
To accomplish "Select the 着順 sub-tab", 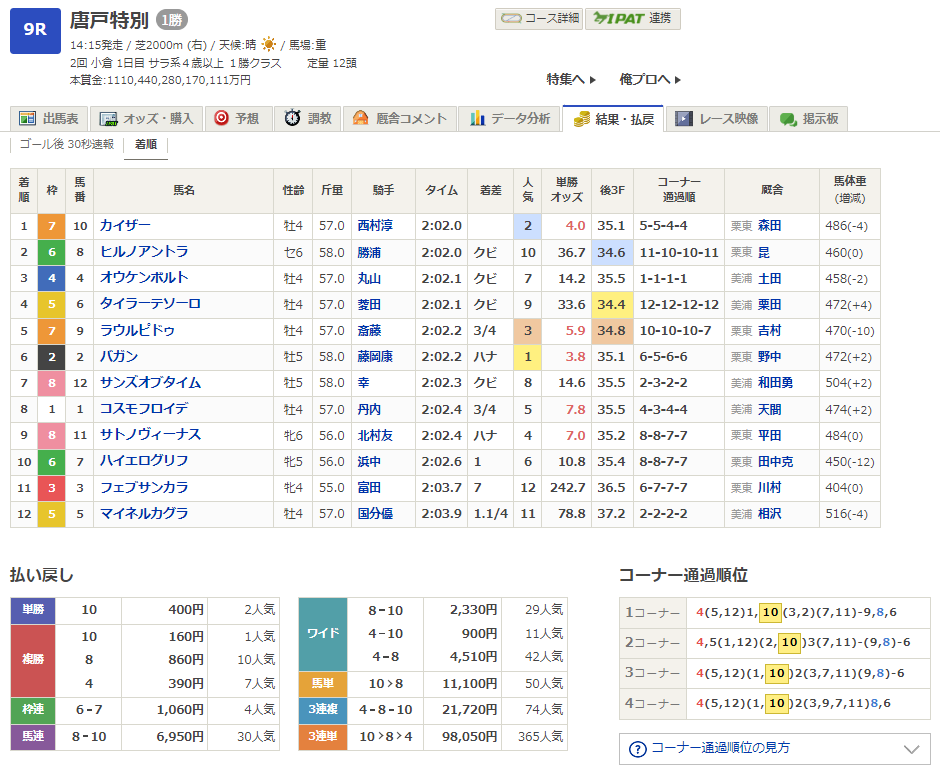I will pos(146,144).
